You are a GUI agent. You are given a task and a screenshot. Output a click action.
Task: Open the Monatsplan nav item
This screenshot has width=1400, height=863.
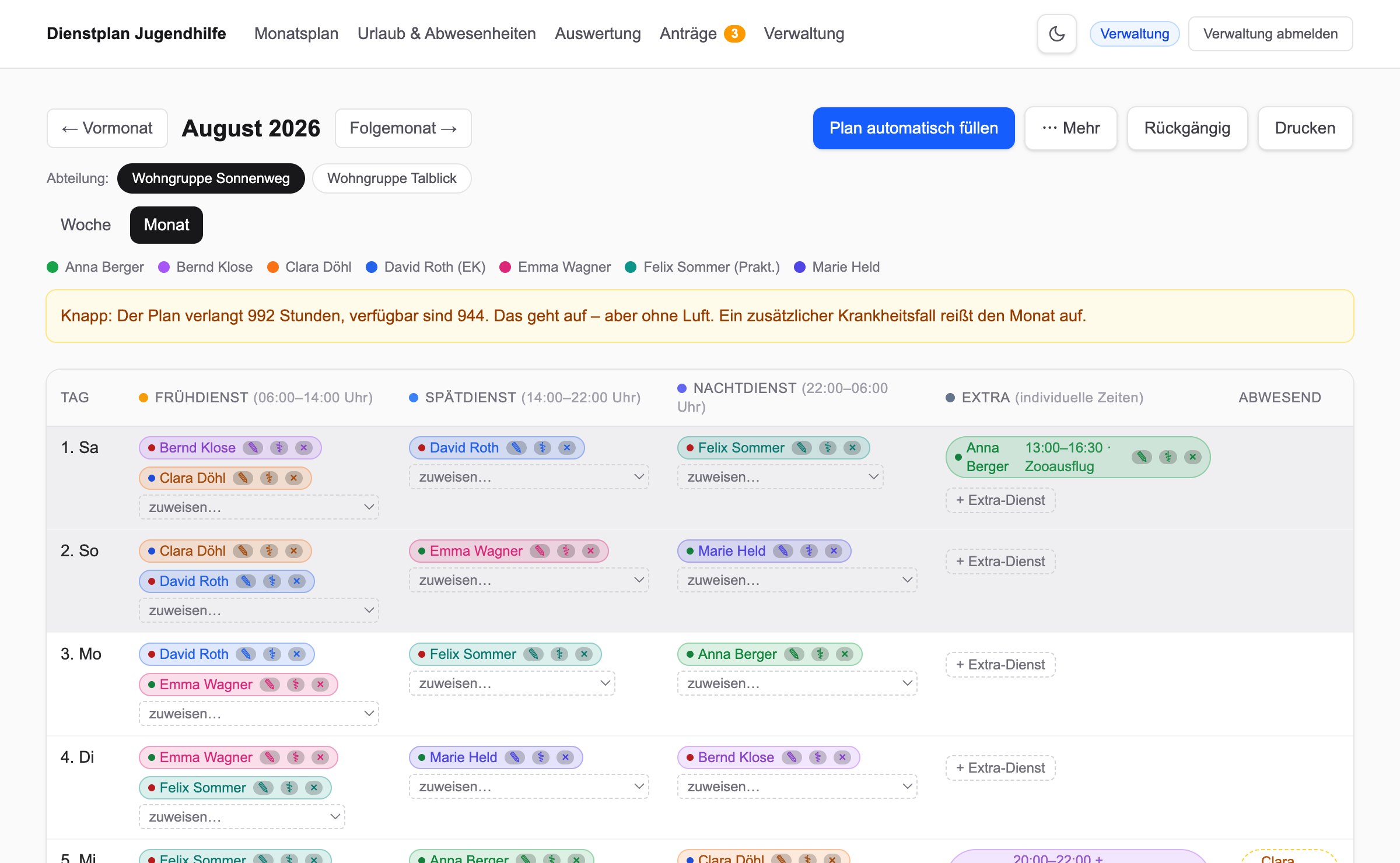coord(296,34)
